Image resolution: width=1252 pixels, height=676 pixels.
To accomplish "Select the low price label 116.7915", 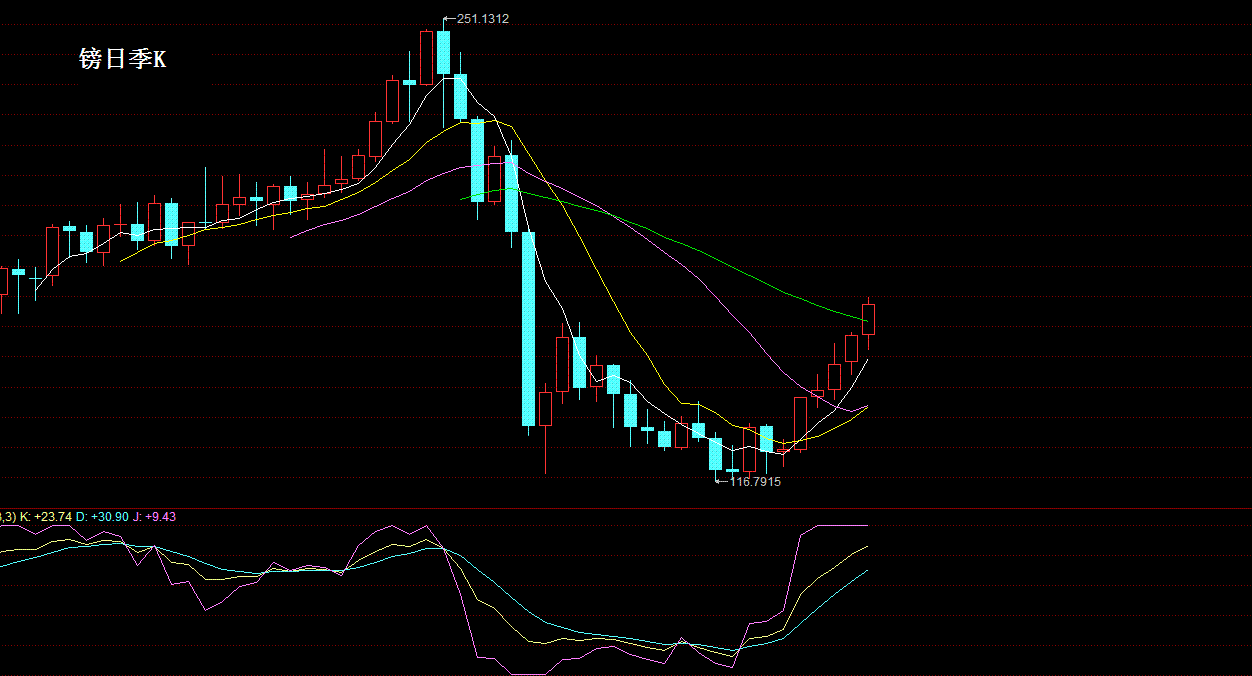I will pyautogui.click(x=755, y=481).
